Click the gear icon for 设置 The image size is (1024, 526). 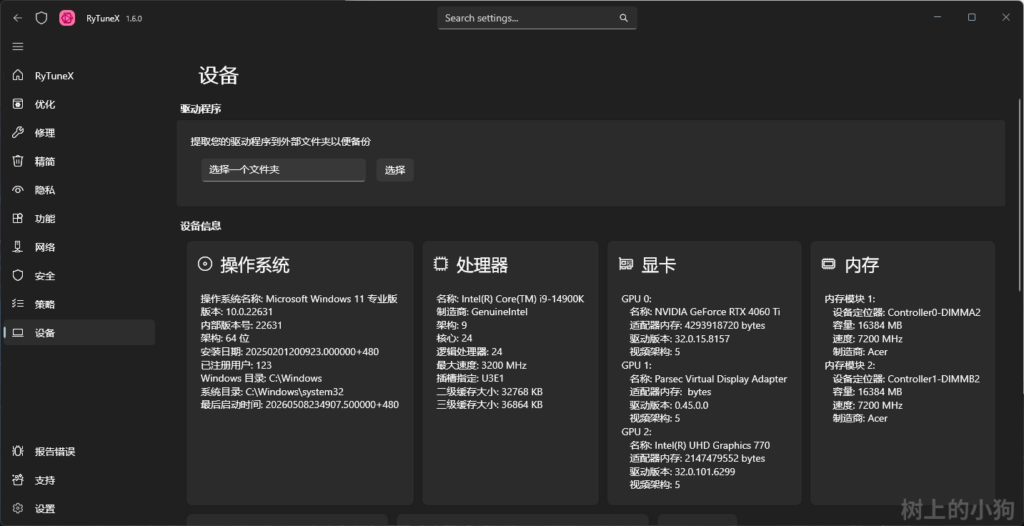click(18, 508)
